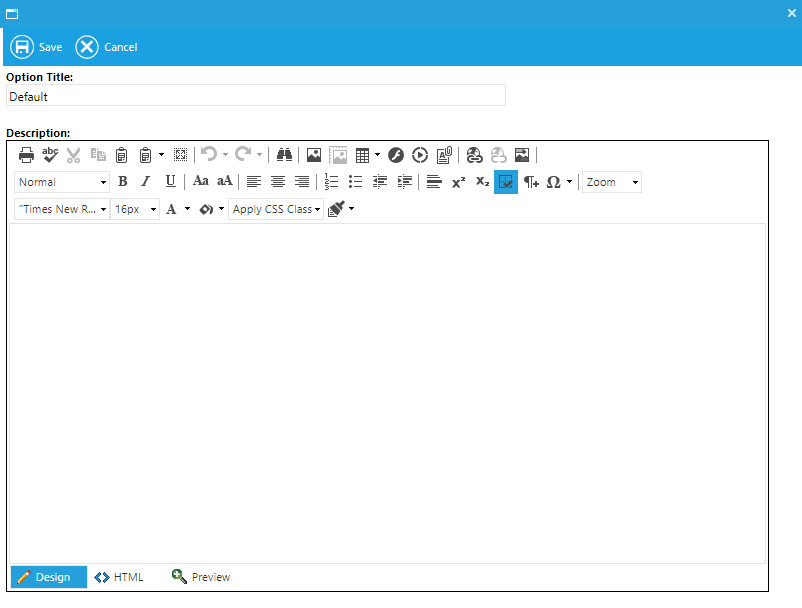
Task: Switch to the HTML tab
Action: (x=119, y=577)
